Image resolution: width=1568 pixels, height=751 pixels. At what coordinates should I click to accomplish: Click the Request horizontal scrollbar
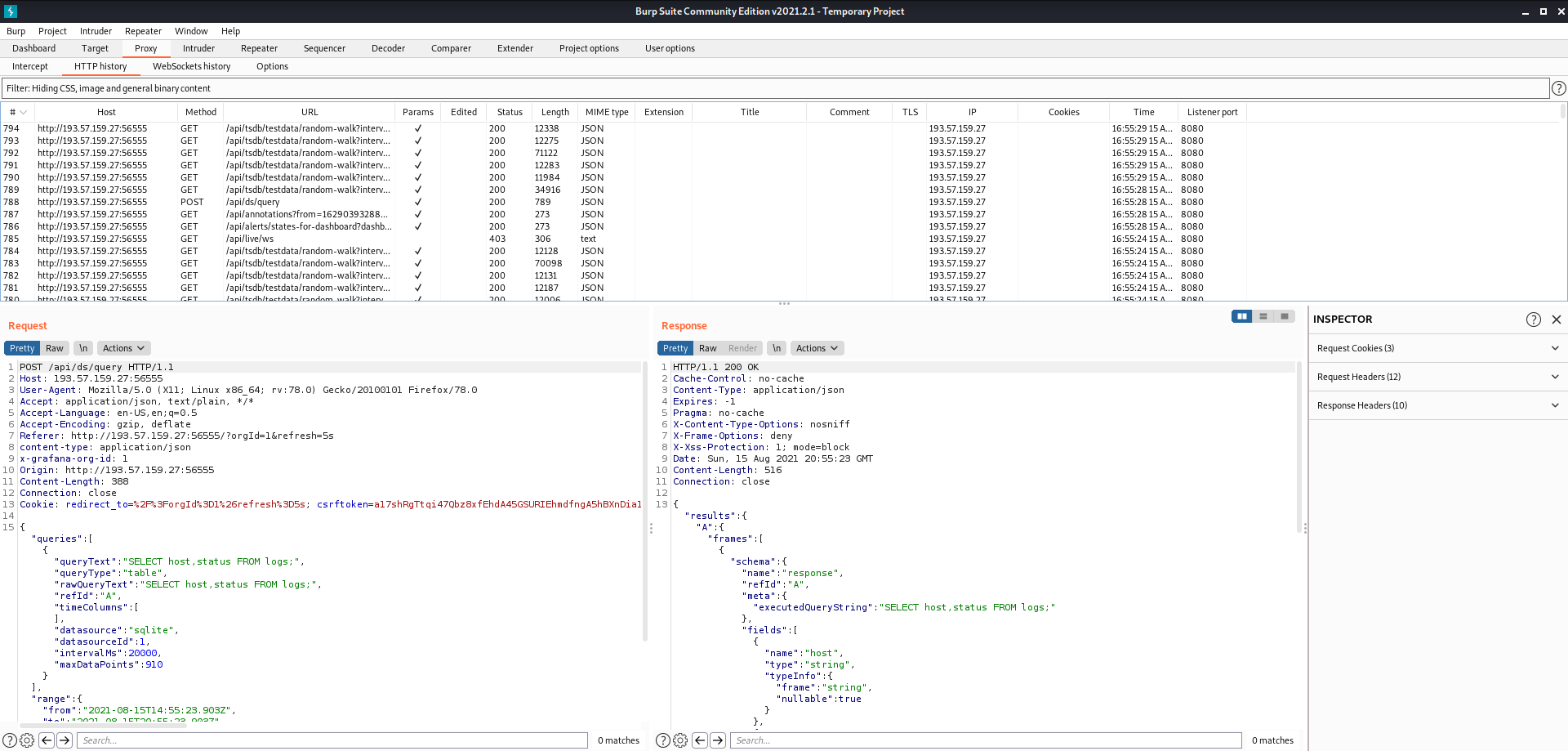click(103, 726)
